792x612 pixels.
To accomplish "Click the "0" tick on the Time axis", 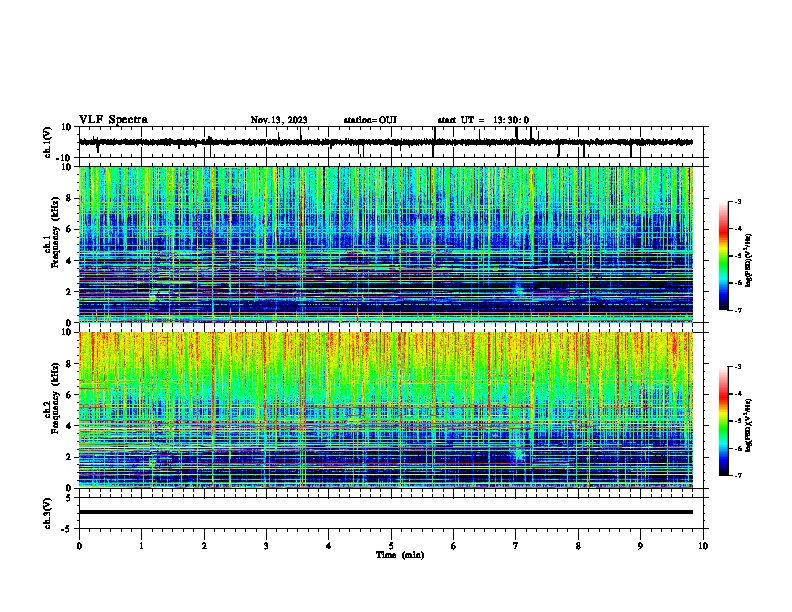I will [x=79, y=546].
